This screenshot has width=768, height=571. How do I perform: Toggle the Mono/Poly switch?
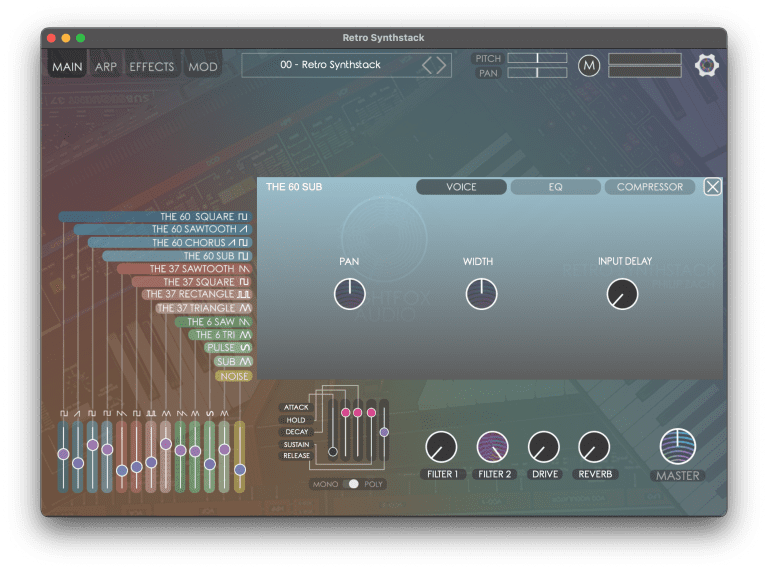tap(350, 484)
